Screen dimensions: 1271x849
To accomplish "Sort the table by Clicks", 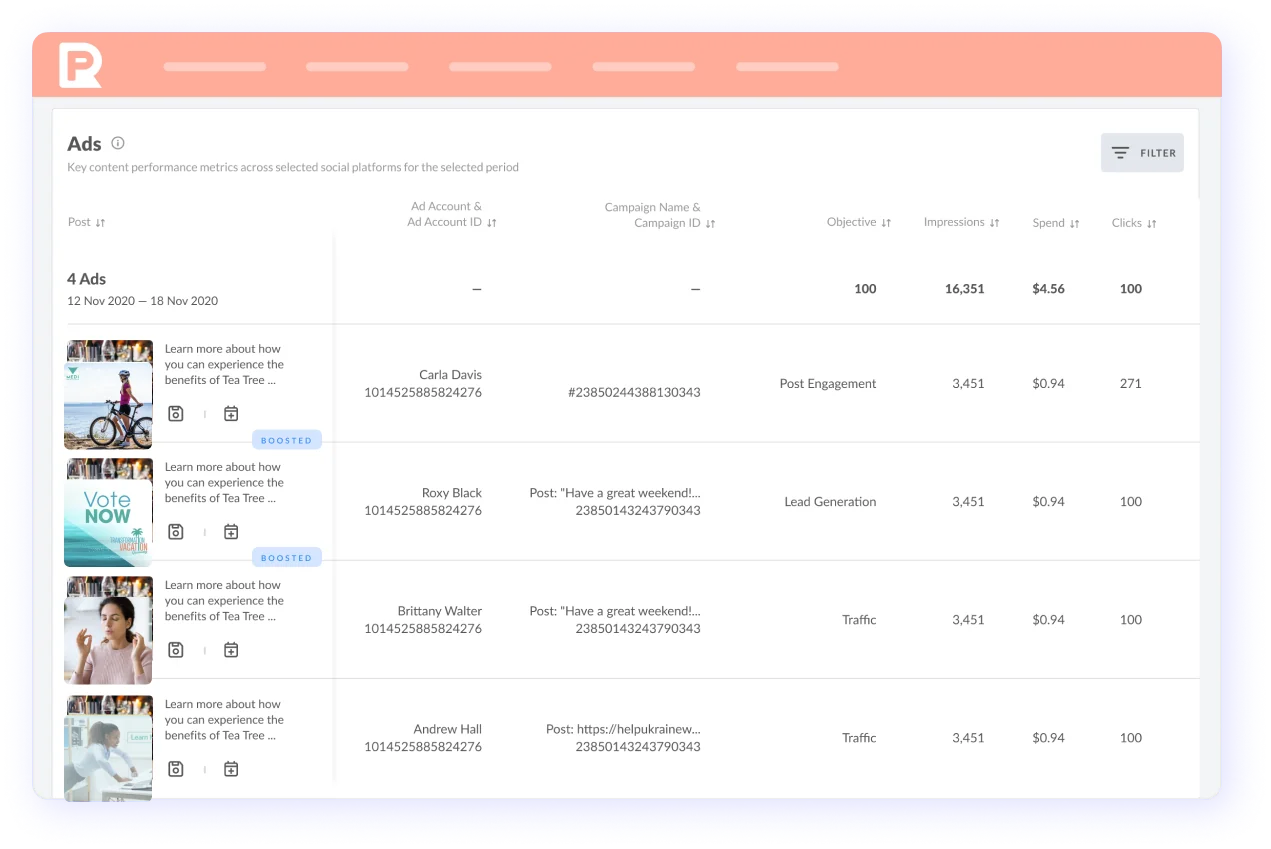I will pos(1151,224).
